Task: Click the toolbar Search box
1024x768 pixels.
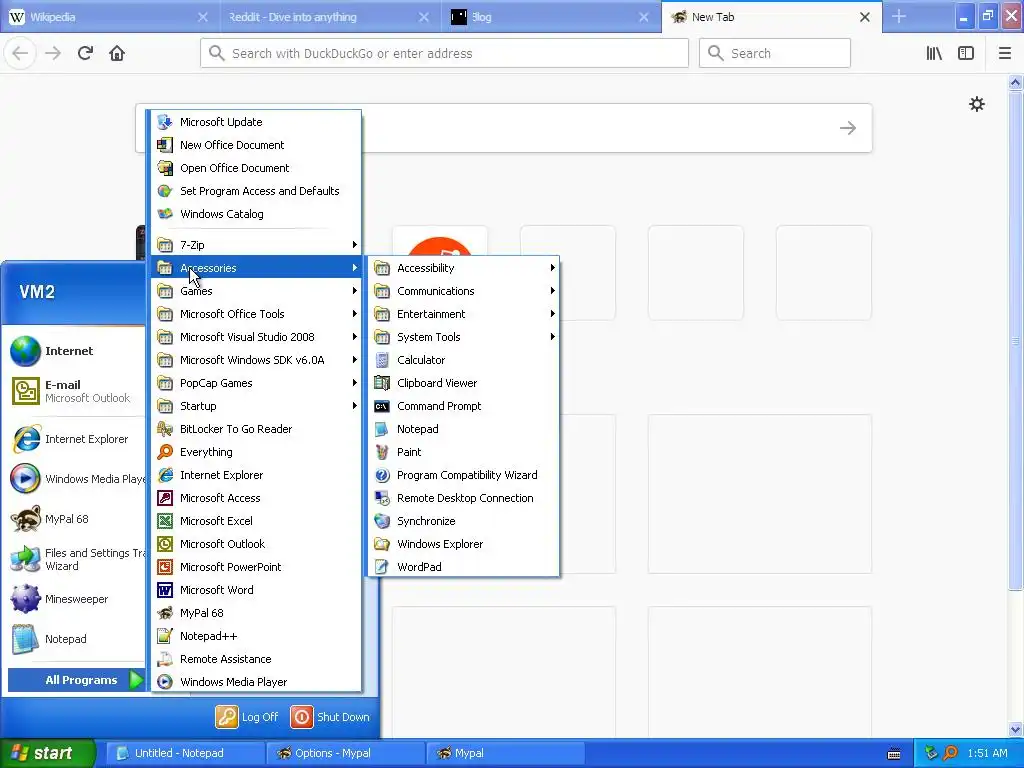Action: [x=775, y=54]
